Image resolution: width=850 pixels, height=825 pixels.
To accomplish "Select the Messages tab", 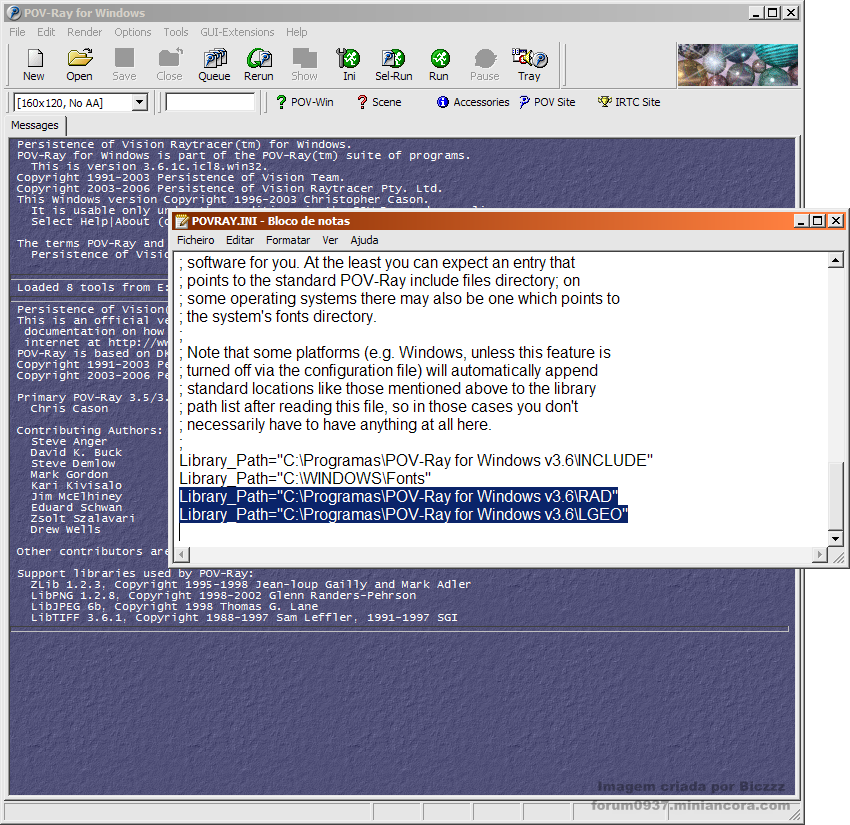I will [x=35, y=125].
